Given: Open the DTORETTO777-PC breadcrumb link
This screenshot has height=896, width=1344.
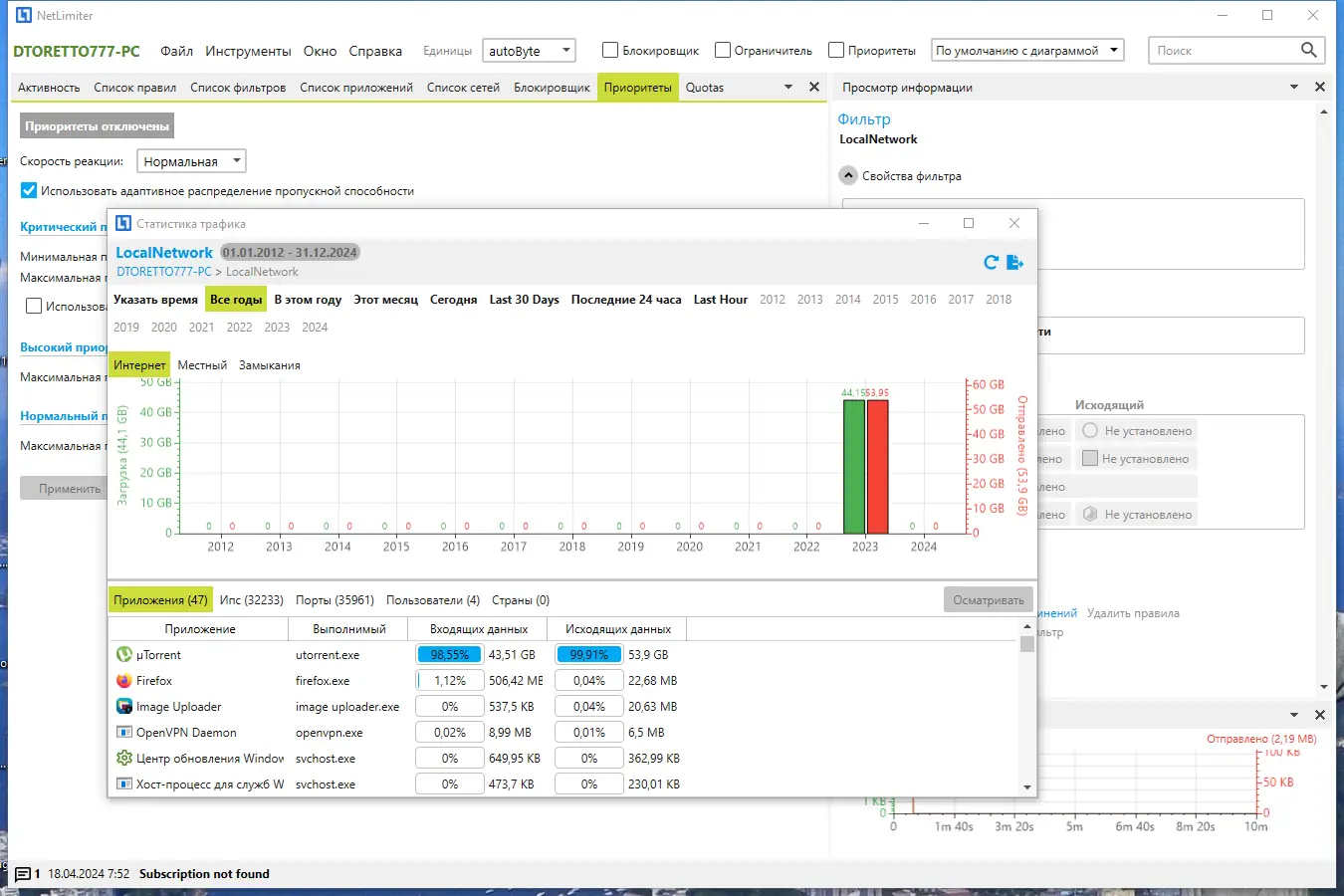Looking at the screenshot, I should pos(164,272).
